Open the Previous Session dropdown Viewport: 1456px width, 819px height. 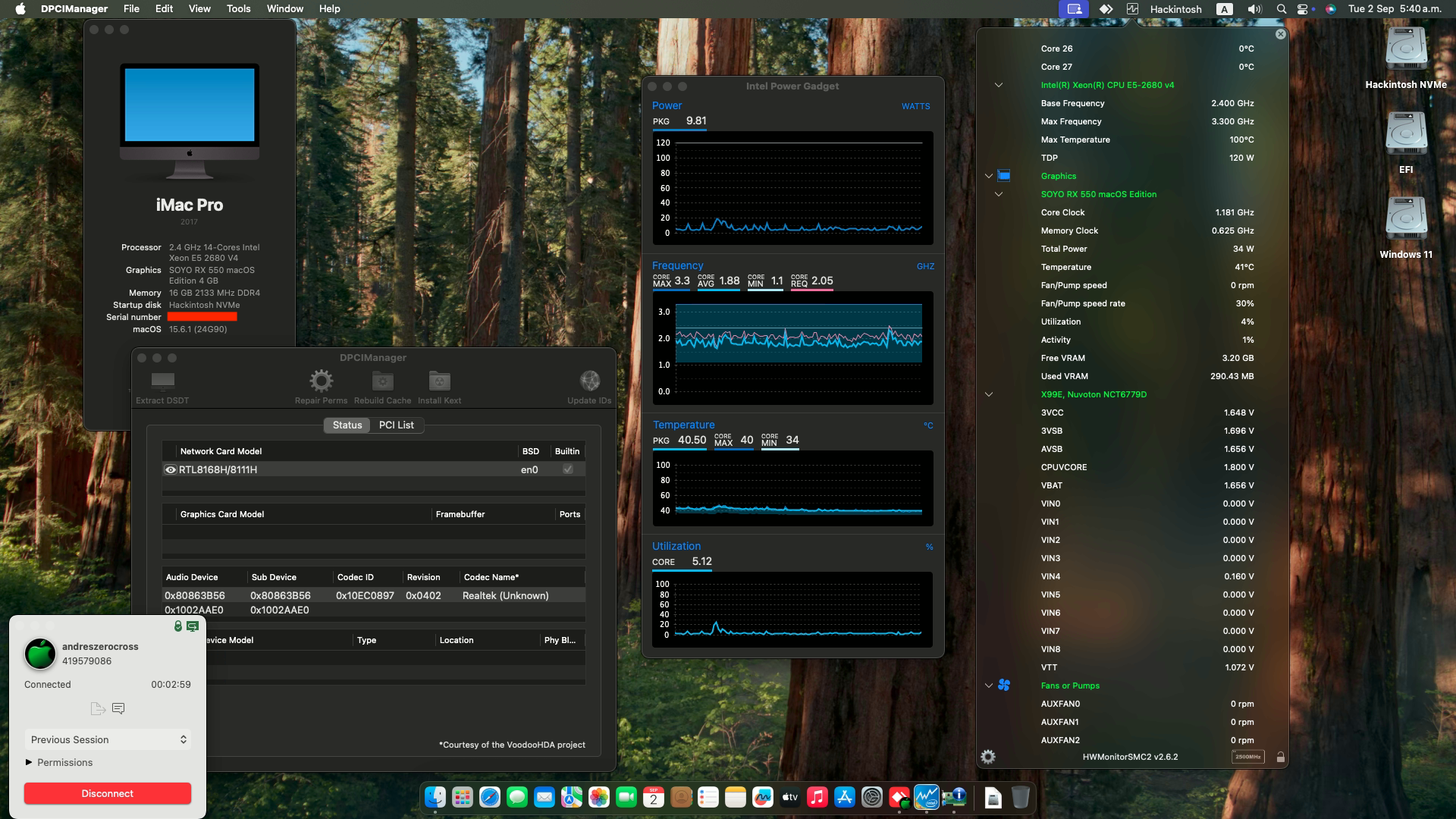pos(107,739)
